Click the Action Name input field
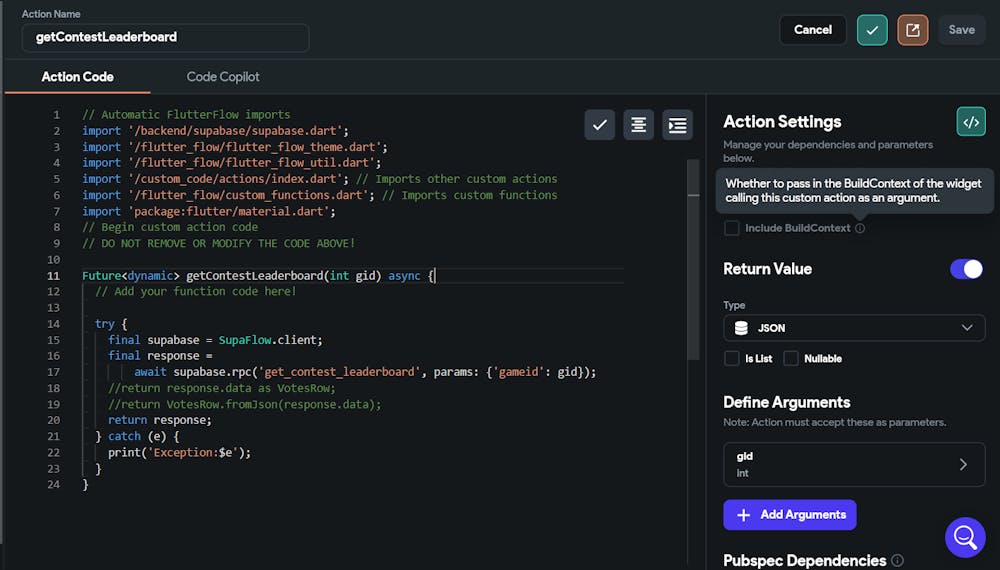The width and height of the screenshot is (1000, 570). click(165, 37)
